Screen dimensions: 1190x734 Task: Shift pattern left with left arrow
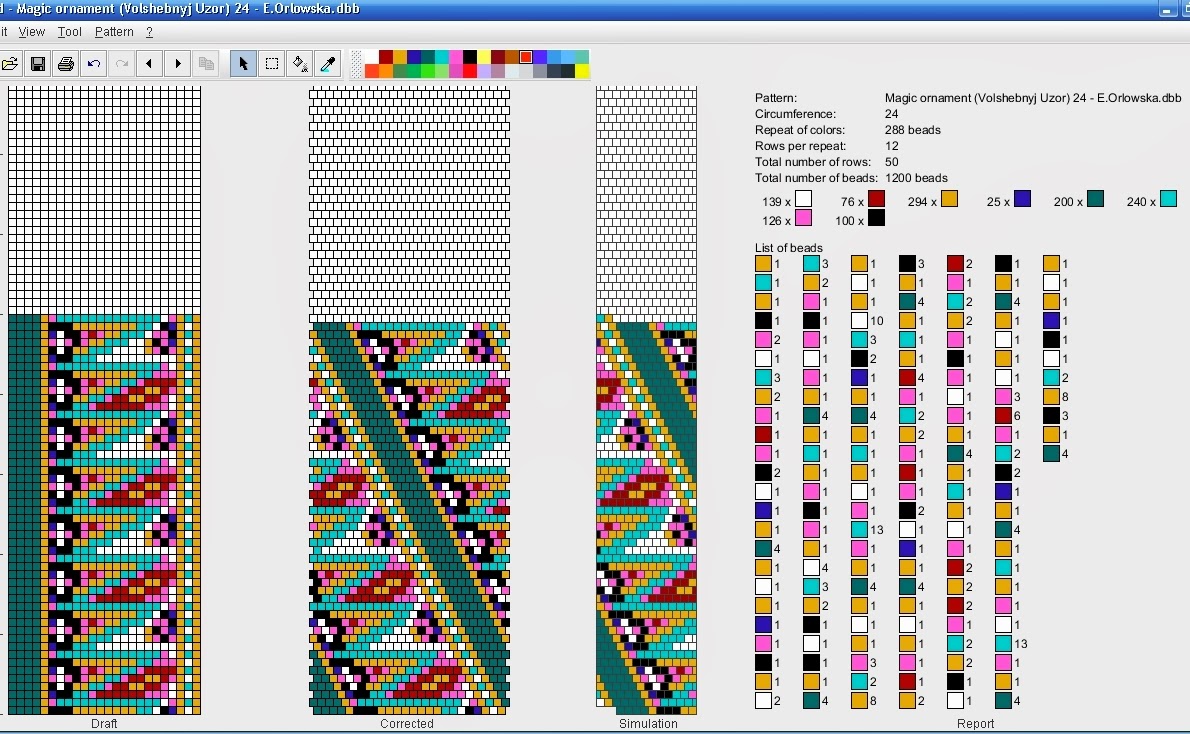click(150, 64)
